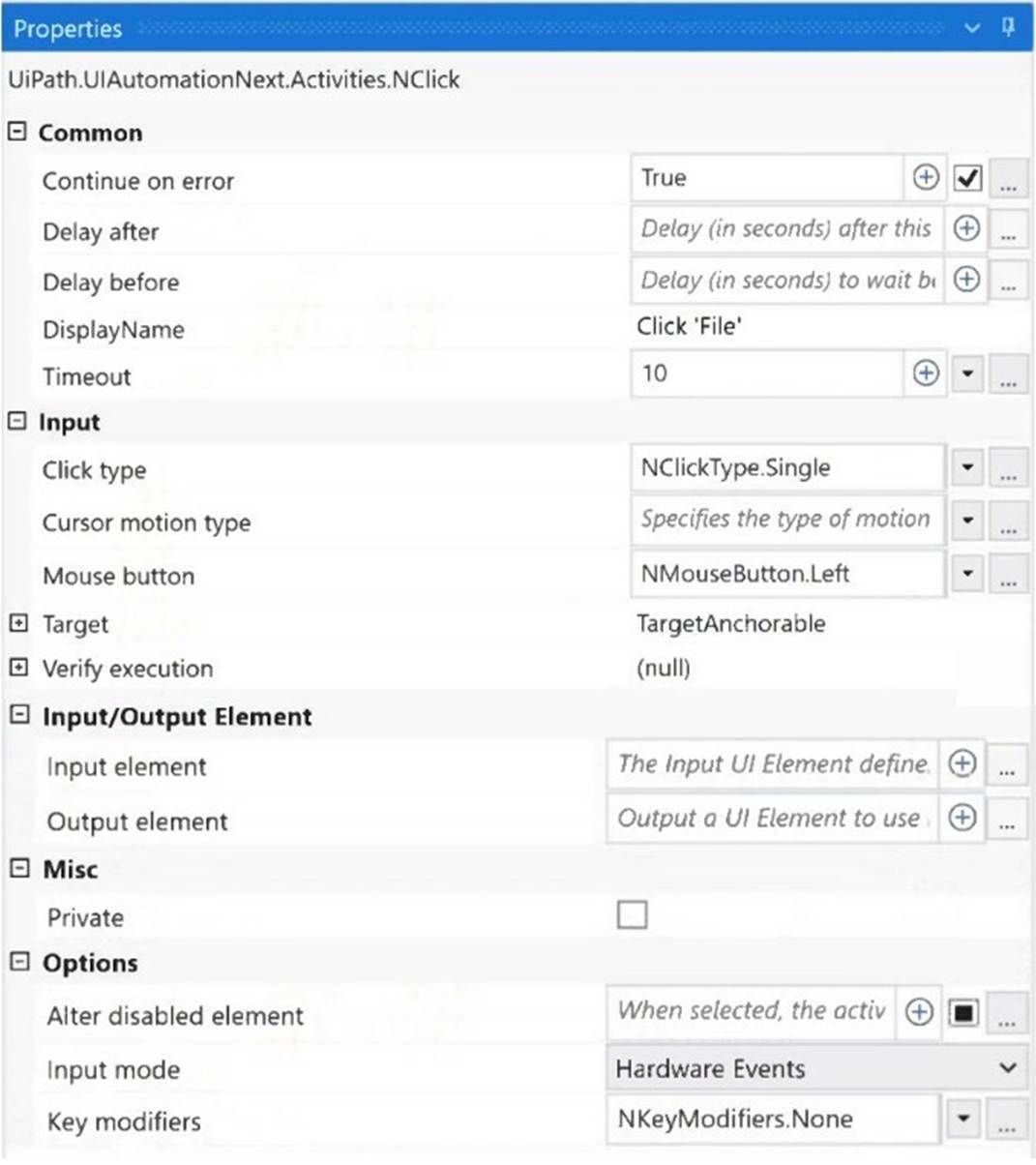Click the plus icon next to Delay after
Image resolution: width=1036 pixels, height=1165 pixels.
click(x=964, y=228)
